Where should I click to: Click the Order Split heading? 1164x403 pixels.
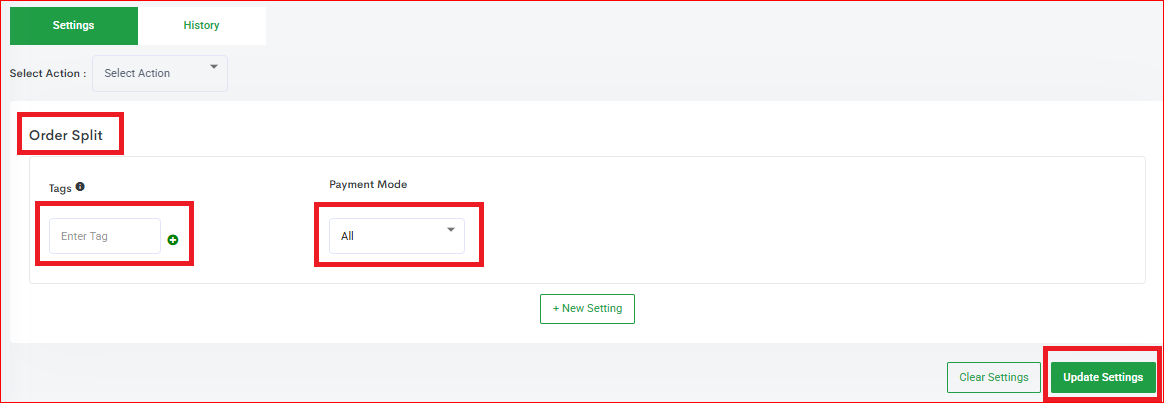pos(67,134)
